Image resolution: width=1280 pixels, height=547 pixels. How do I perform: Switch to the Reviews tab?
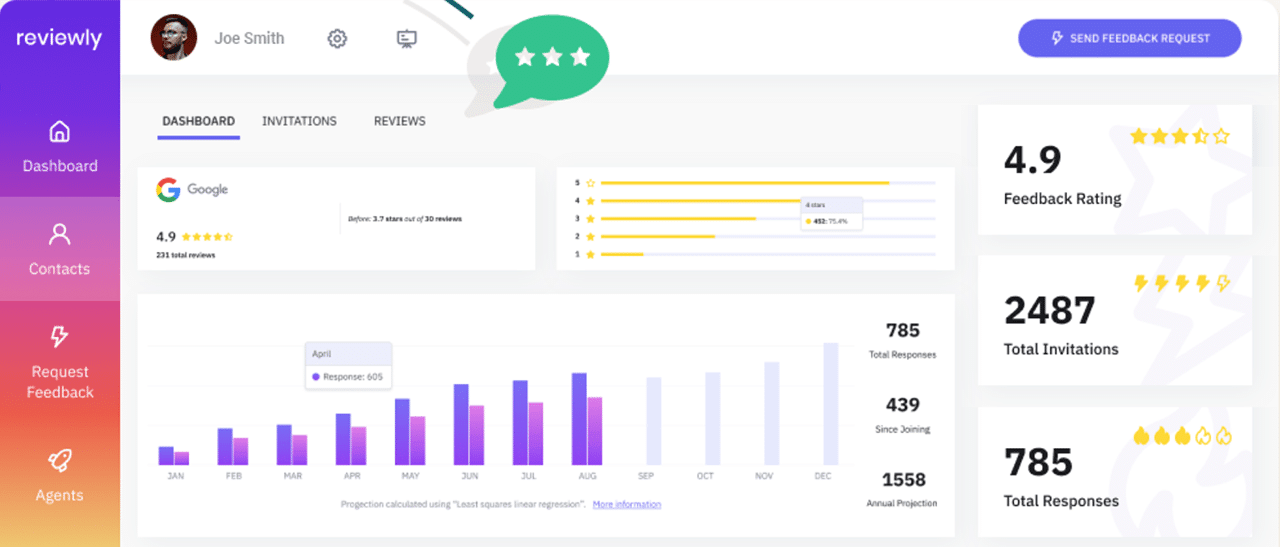tap(399, 121)
